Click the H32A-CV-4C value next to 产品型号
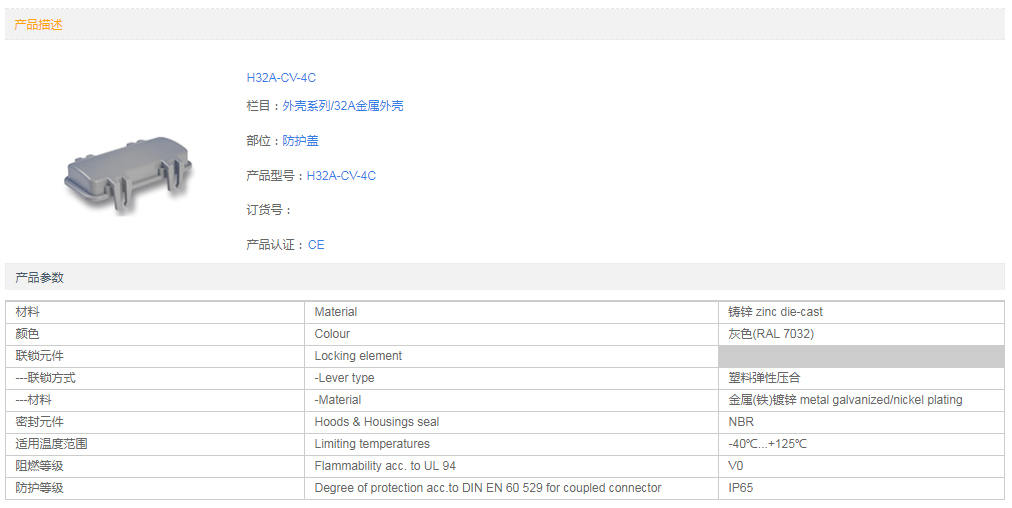This screenshot has width=1012, height=508. click(341, 176)
